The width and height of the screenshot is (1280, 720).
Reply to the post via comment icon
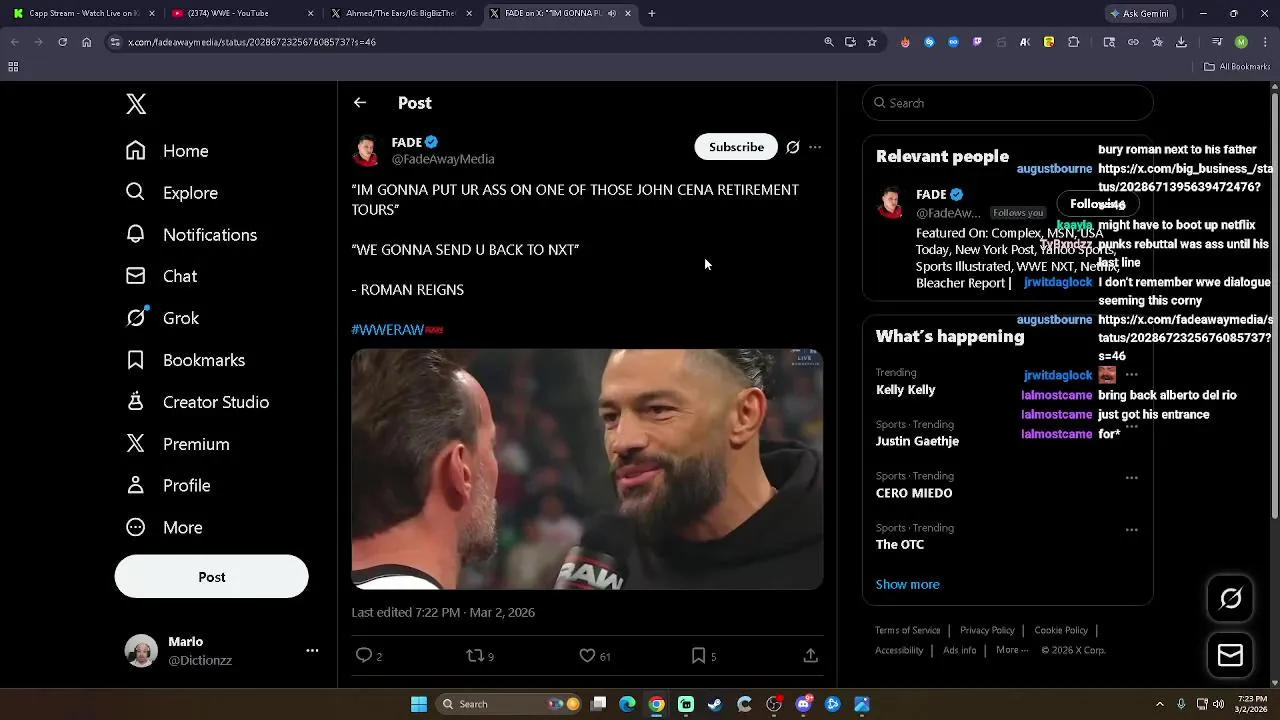point(364,656)
